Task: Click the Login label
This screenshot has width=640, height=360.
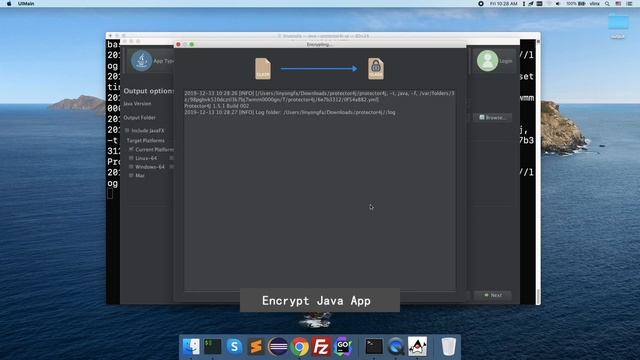Action: [506, 61]
